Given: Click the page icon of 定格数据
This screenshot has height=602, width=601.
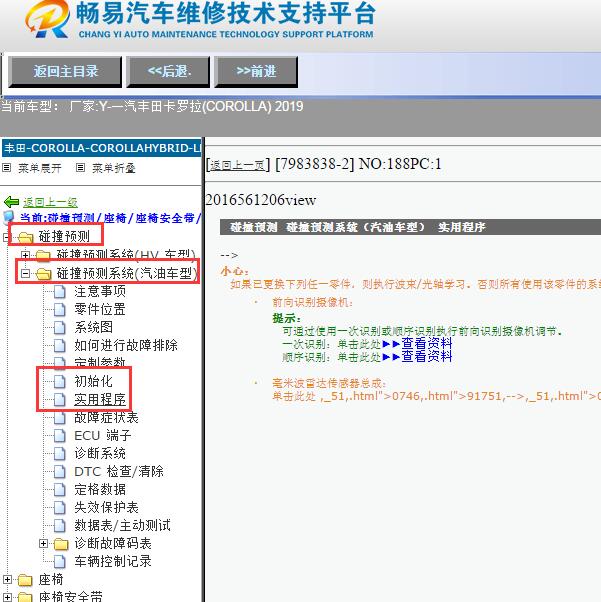Looking at the screenshot, I should tap(60, 490).
